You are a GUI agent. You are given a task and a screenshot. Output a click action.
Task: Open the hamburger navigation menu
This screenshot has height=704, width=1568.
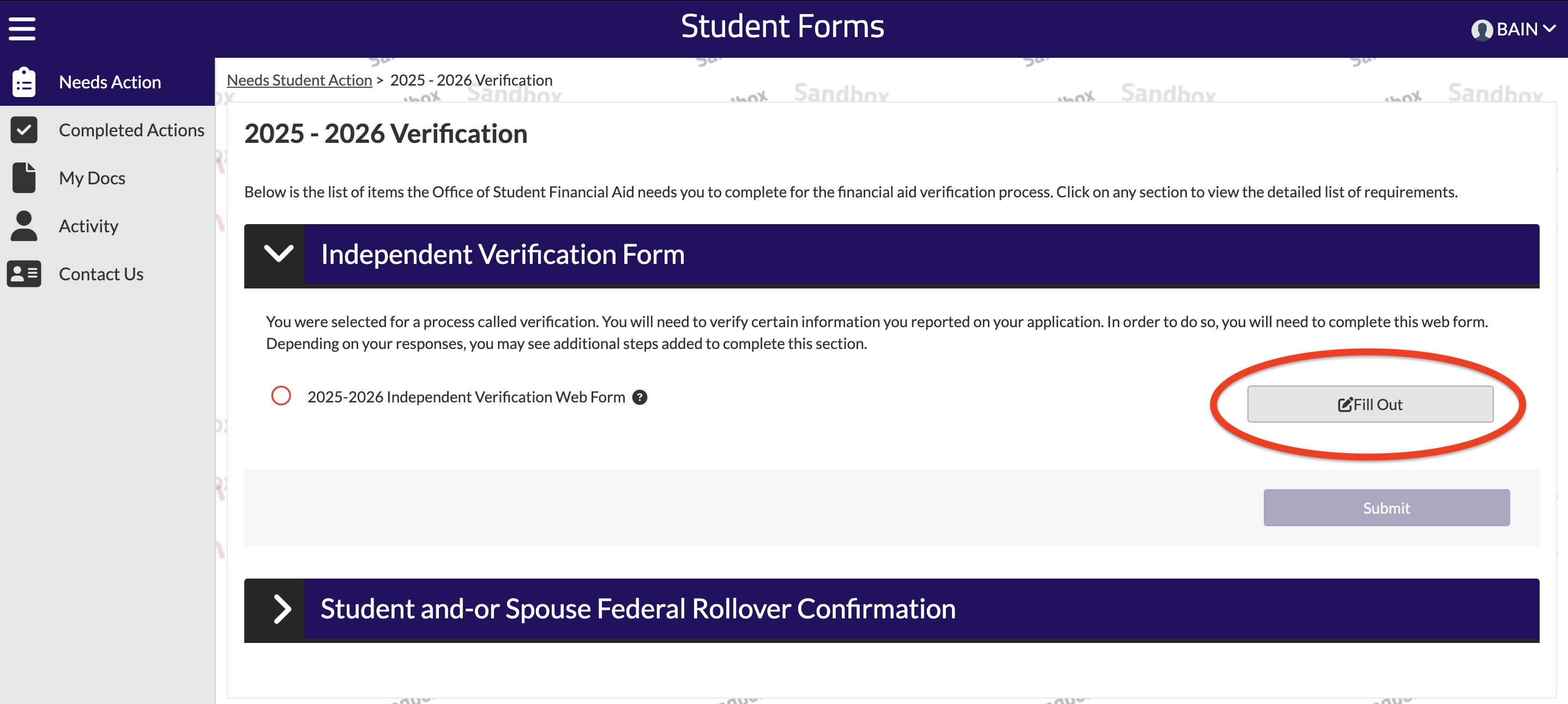21,27
